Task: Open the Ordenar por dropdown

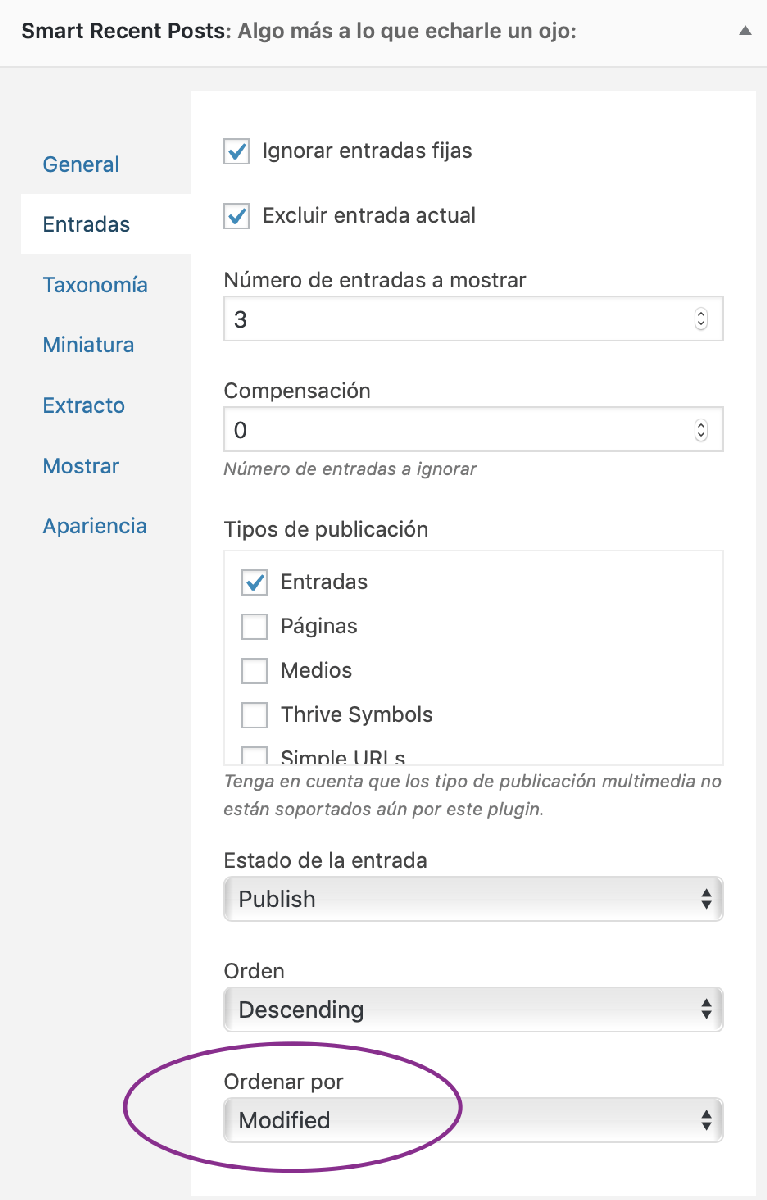Action: [x=473, y=1120]
